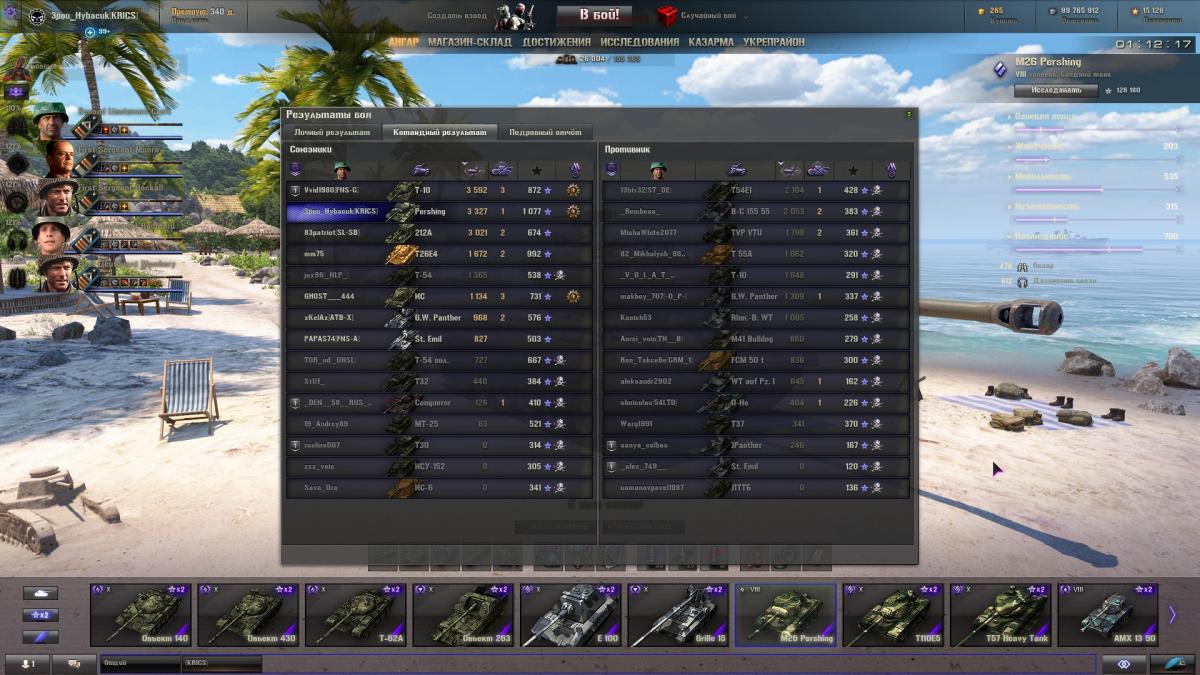The height and width of the screenshot is (675, 1200).
Task: Sort allies by experience star column
Action: click(x=537, y=171)
